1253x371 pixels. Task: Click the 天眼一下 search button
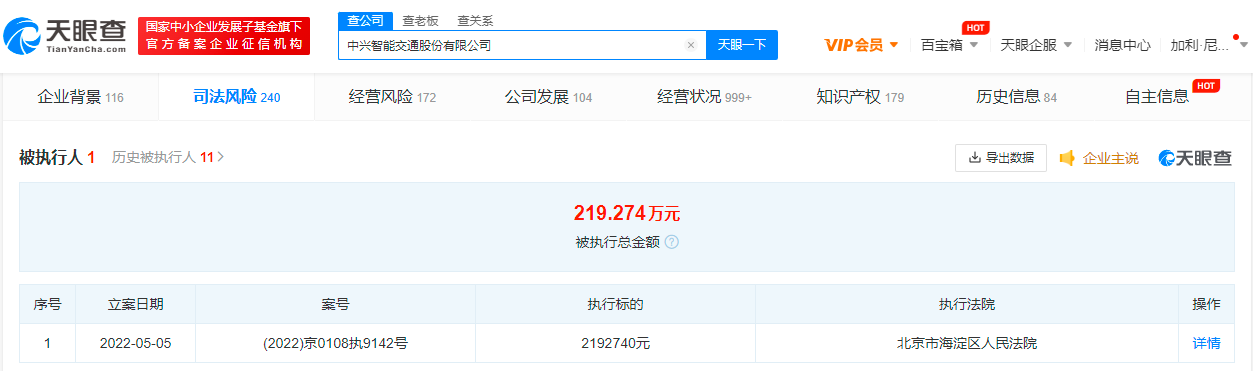tap(742, 45)
